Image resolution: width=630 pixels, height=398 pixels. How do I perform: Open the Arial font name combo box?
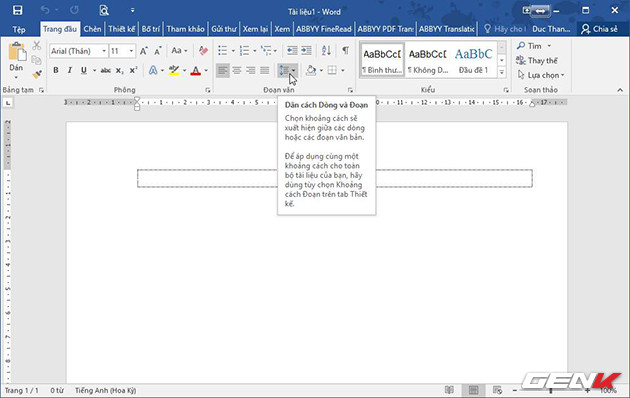(x=79, y=51)
